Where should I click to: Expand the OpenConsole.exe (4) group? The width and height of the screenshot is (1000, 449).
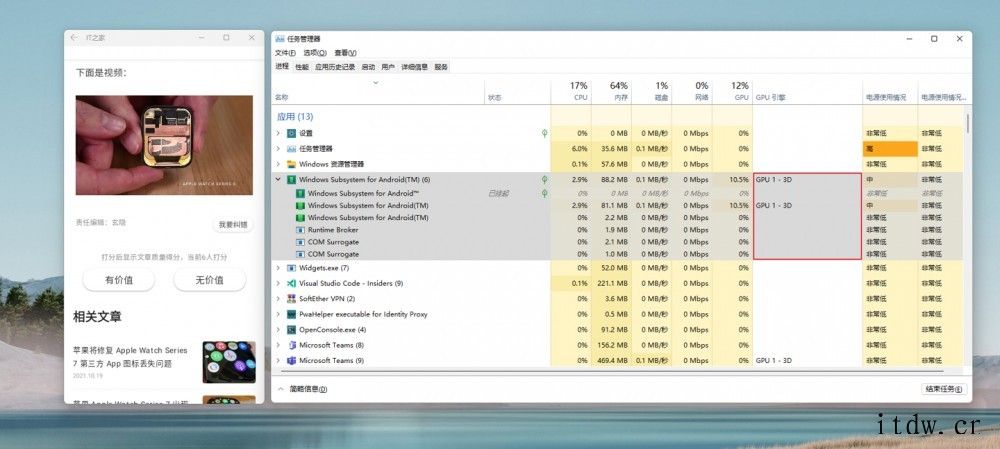pyautogui.click(x=278, y=330)
